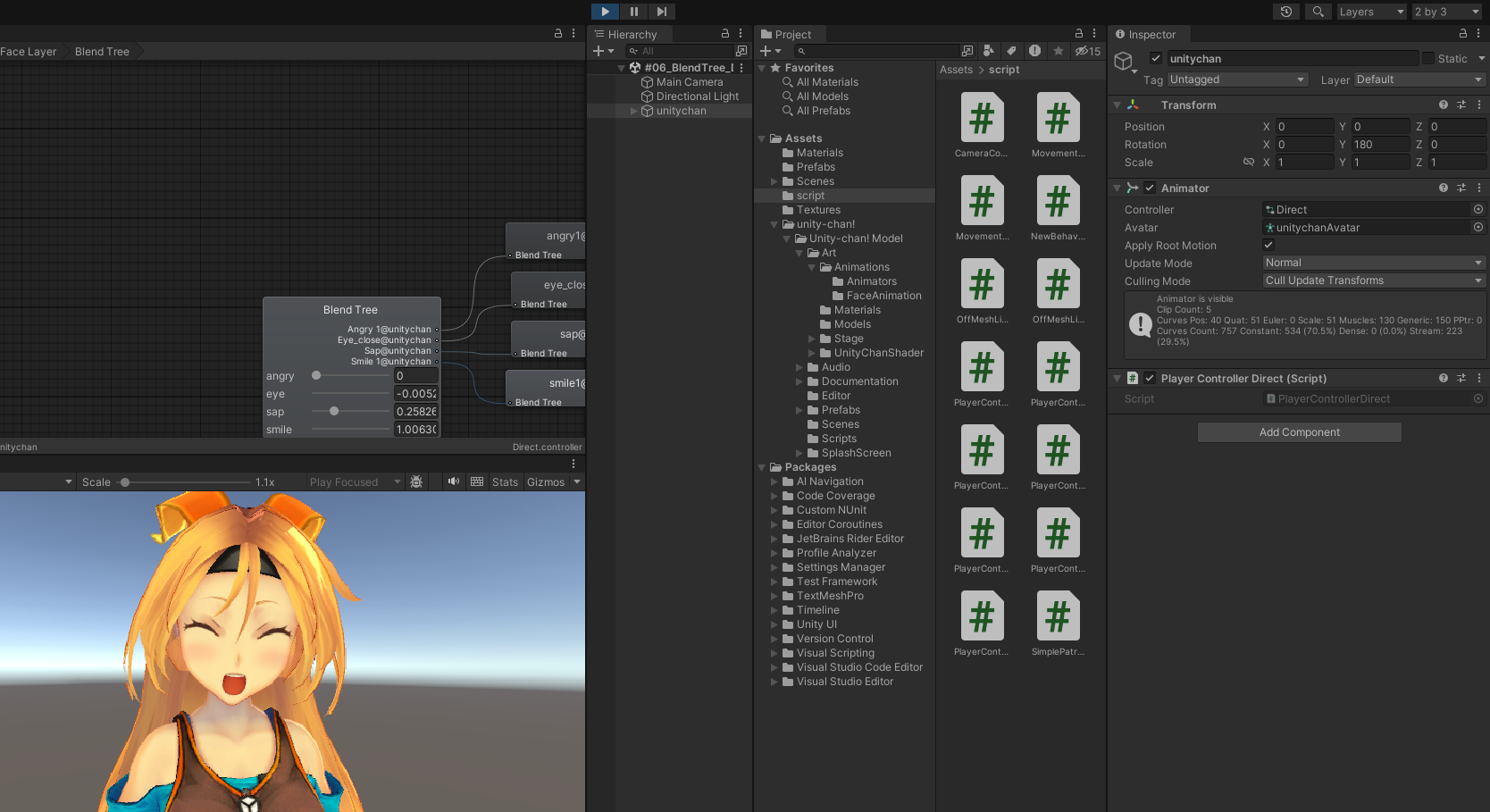
Task: Select All Materials under Favorites
Action: (x=827, y=82)
